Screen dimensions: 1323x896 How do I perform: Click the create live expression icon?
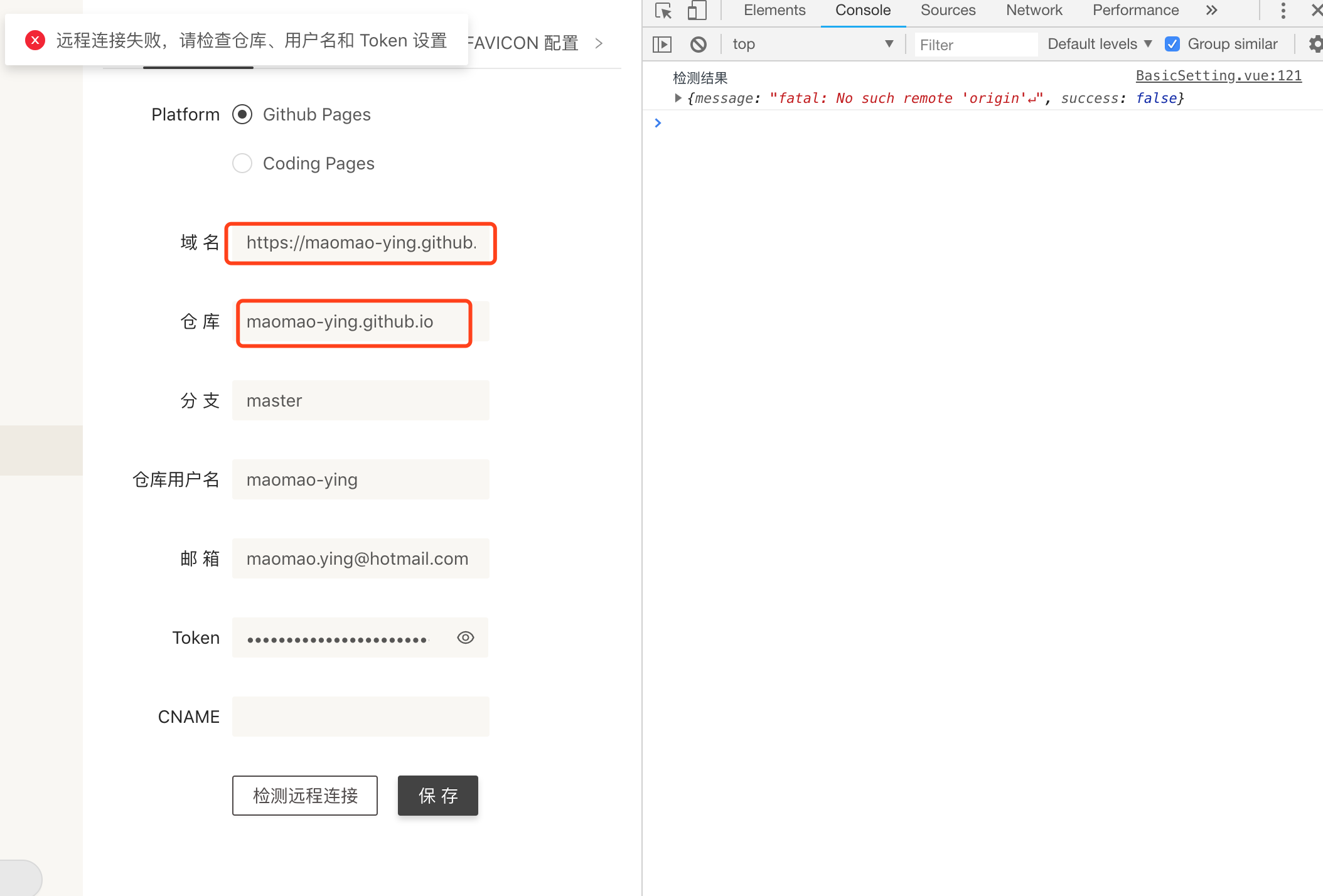pos(662,44)
